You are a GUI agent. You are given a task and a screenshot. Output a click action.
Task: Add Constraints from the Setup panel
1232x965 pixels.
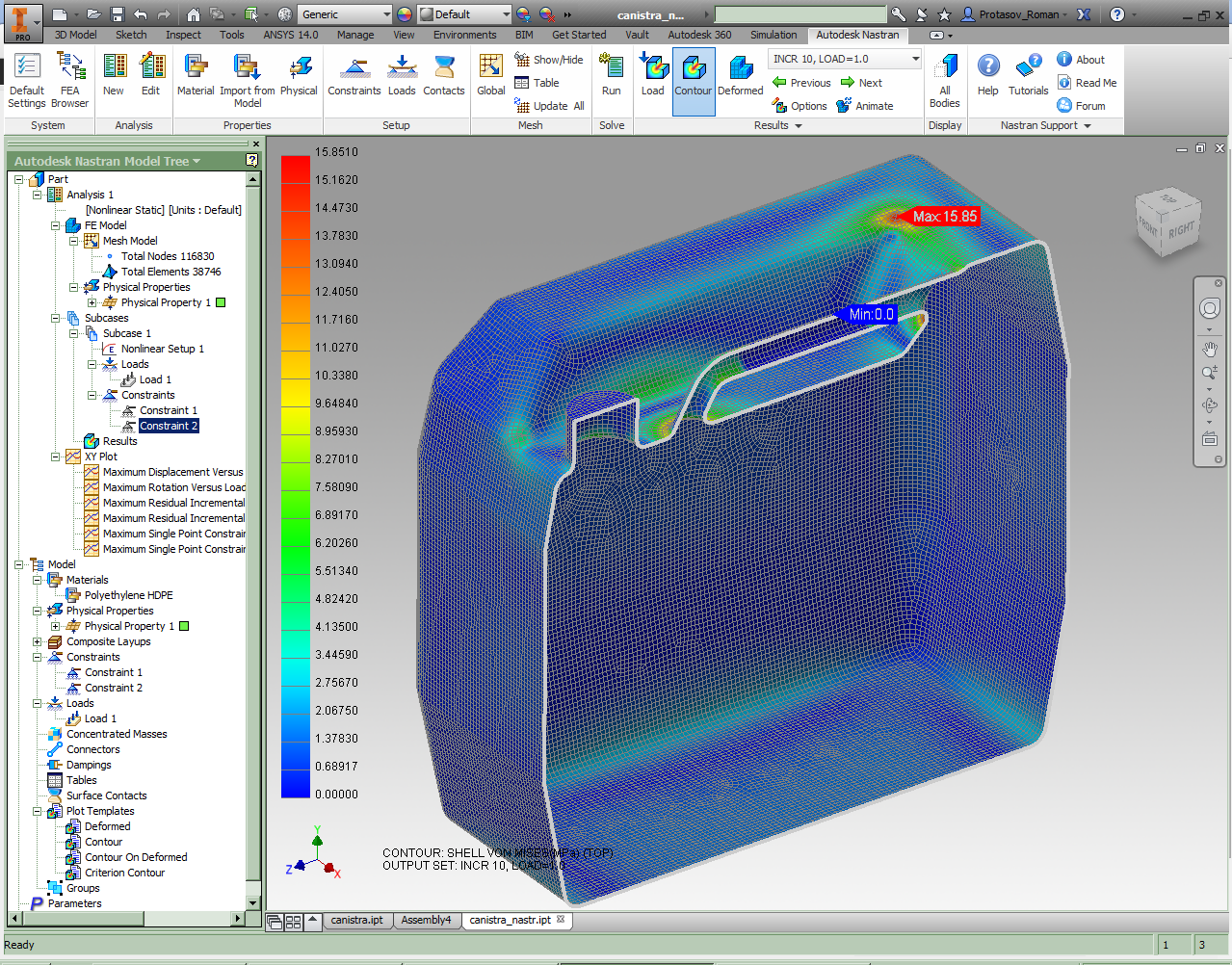click(354, 75)
